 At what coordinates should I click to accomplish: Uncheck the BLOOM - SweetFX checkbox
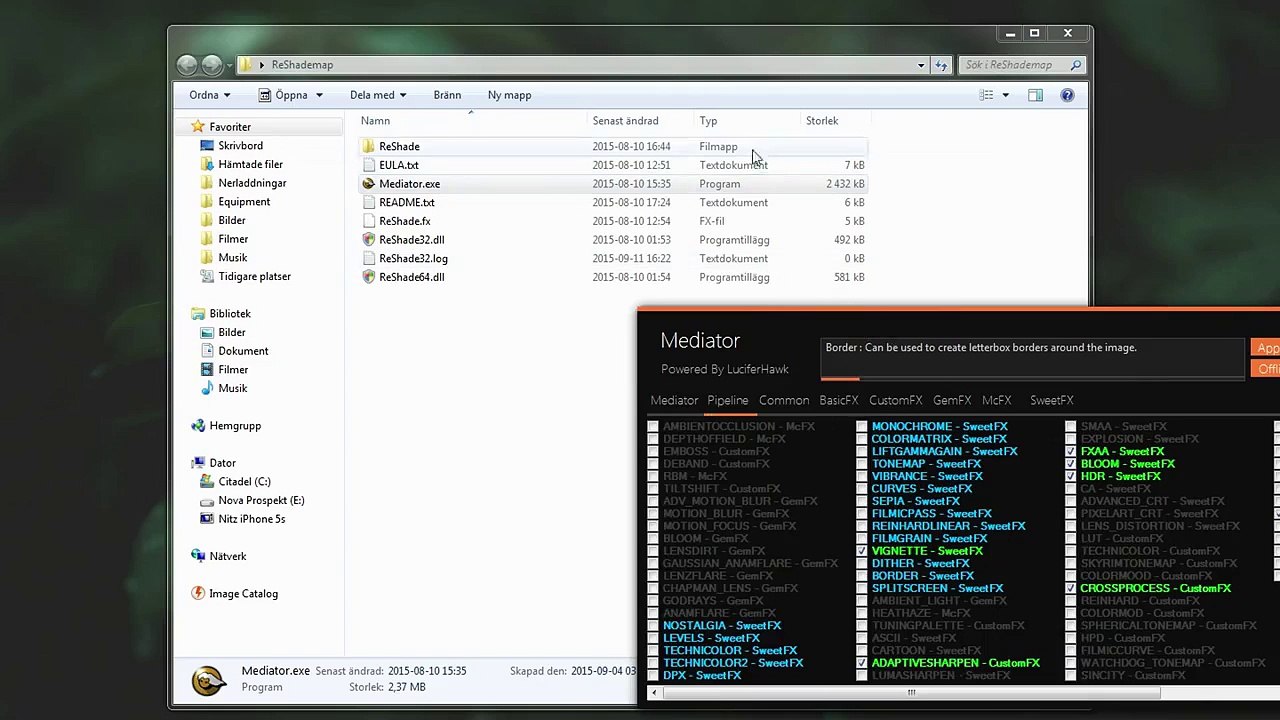[x=1071, y=464]
